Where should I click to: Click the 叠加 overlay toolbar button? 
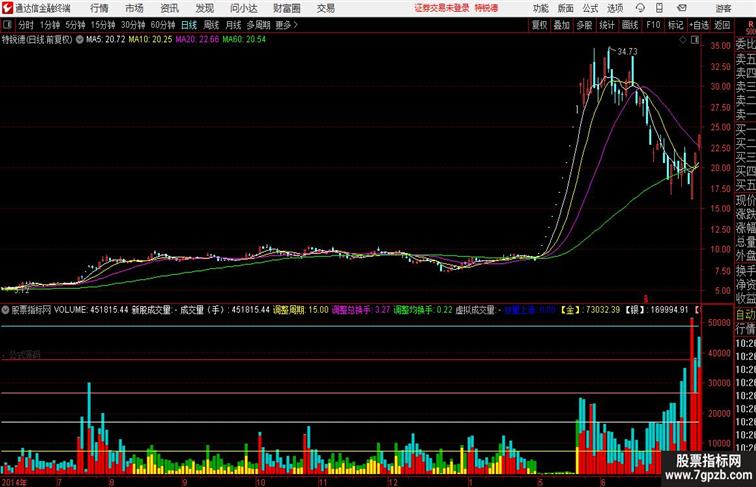pyautogui.click(x=562, y=25)
